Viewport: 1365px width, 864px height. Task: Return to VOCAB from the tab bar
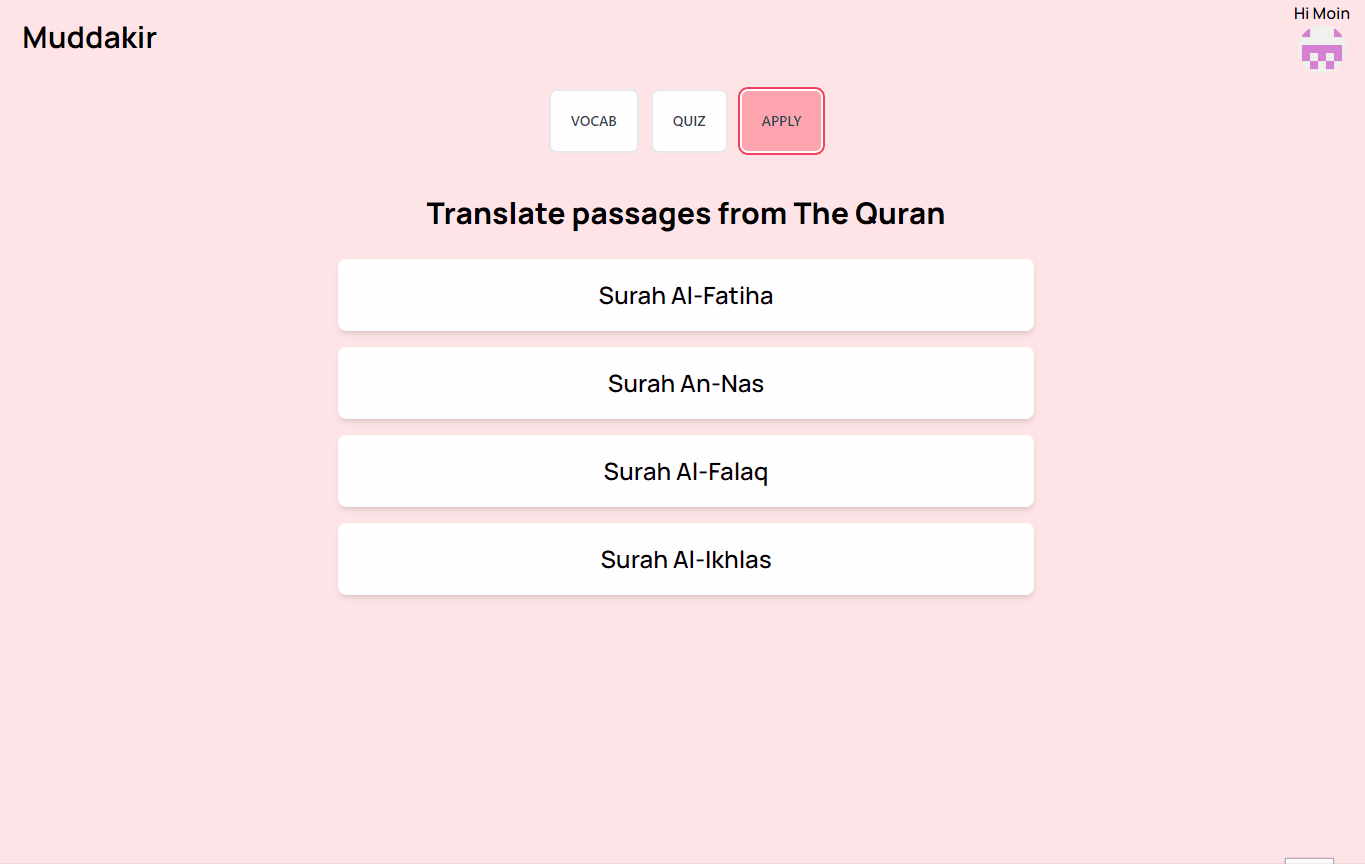(593, 120)
